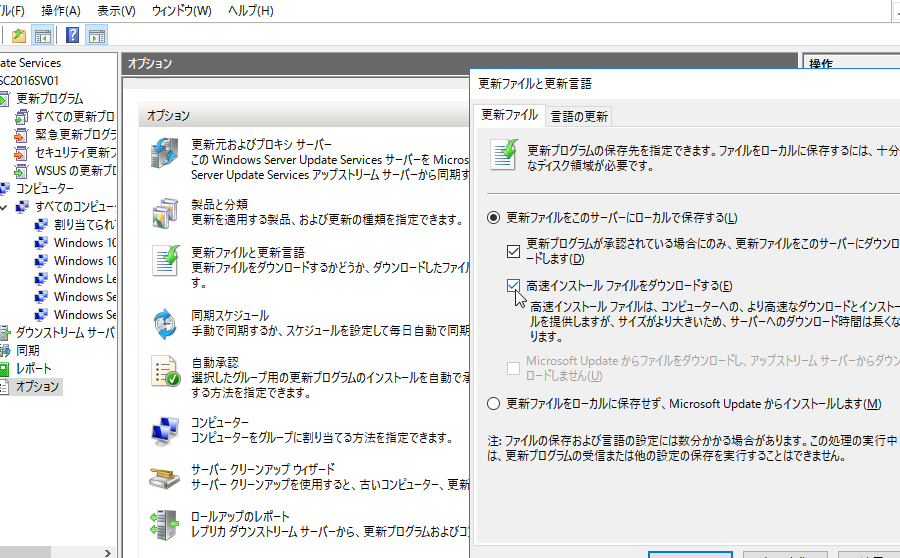Select 更新ファイルをこのサーバーにローカルで保存する radio button
Image resolution: width=900 pixels, height=558 pixels.
click(493, 218)
